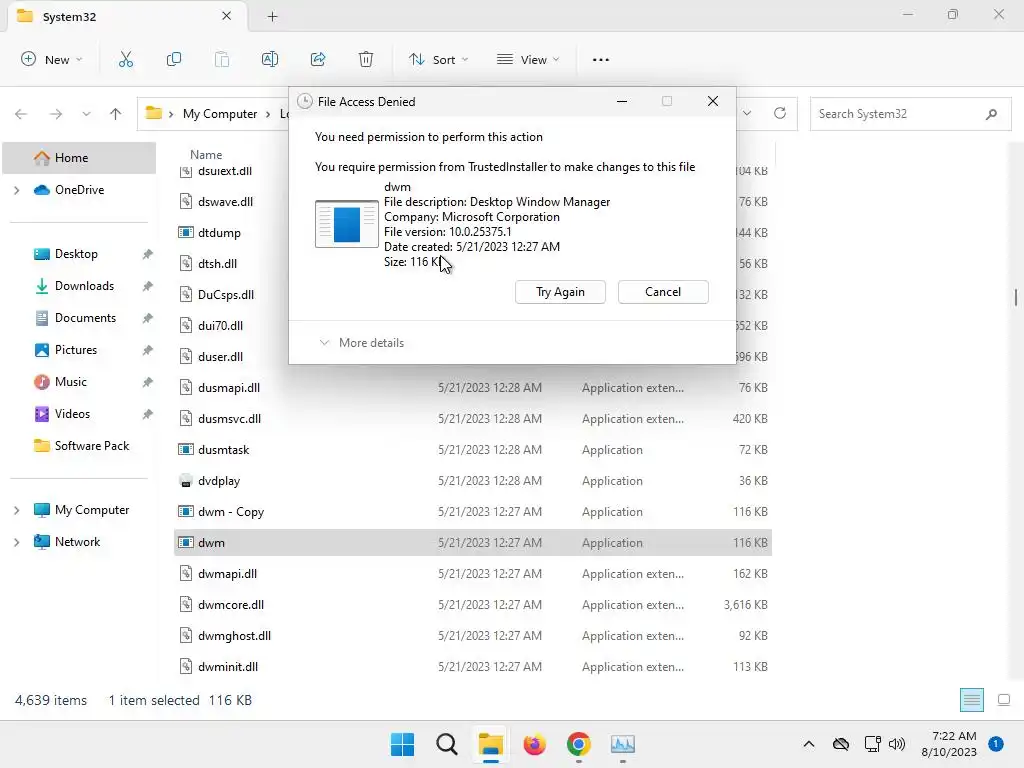Image resolution: width=1024 pixels, height=768 pixels.
Task: Expand My Computer tree node
Action: point(16,510)
